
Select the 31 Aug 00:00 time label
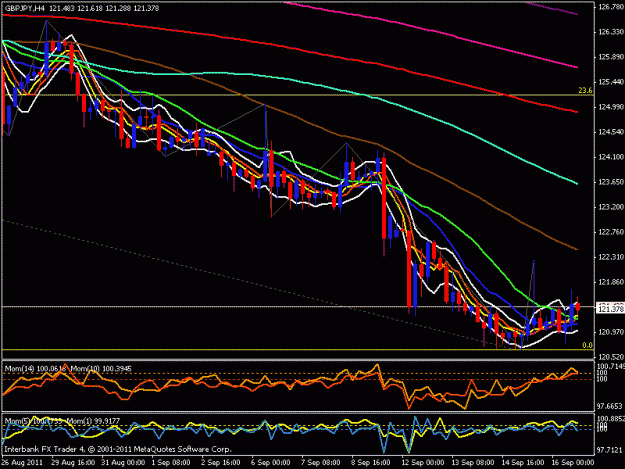(x=123, y=462)
